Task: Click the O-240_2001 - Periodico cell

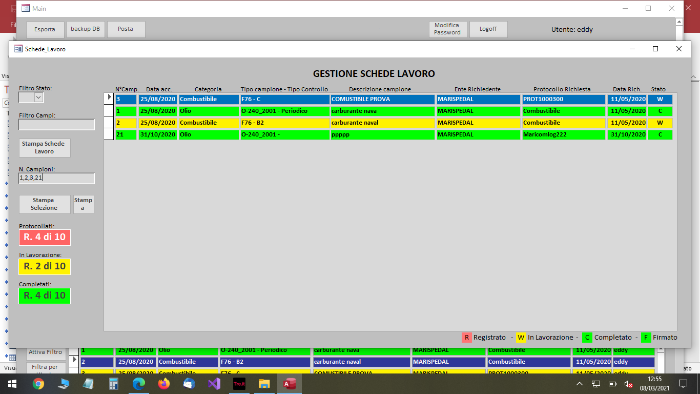Action: click(x=284, y=111)
